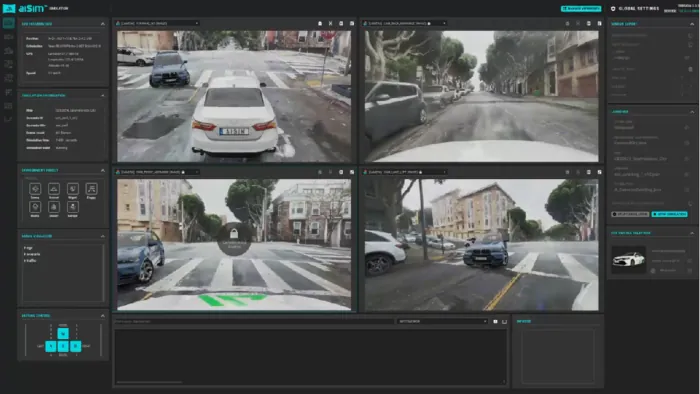
Task: Collapse the Launcher panel chevron
Action: point(692,112)
